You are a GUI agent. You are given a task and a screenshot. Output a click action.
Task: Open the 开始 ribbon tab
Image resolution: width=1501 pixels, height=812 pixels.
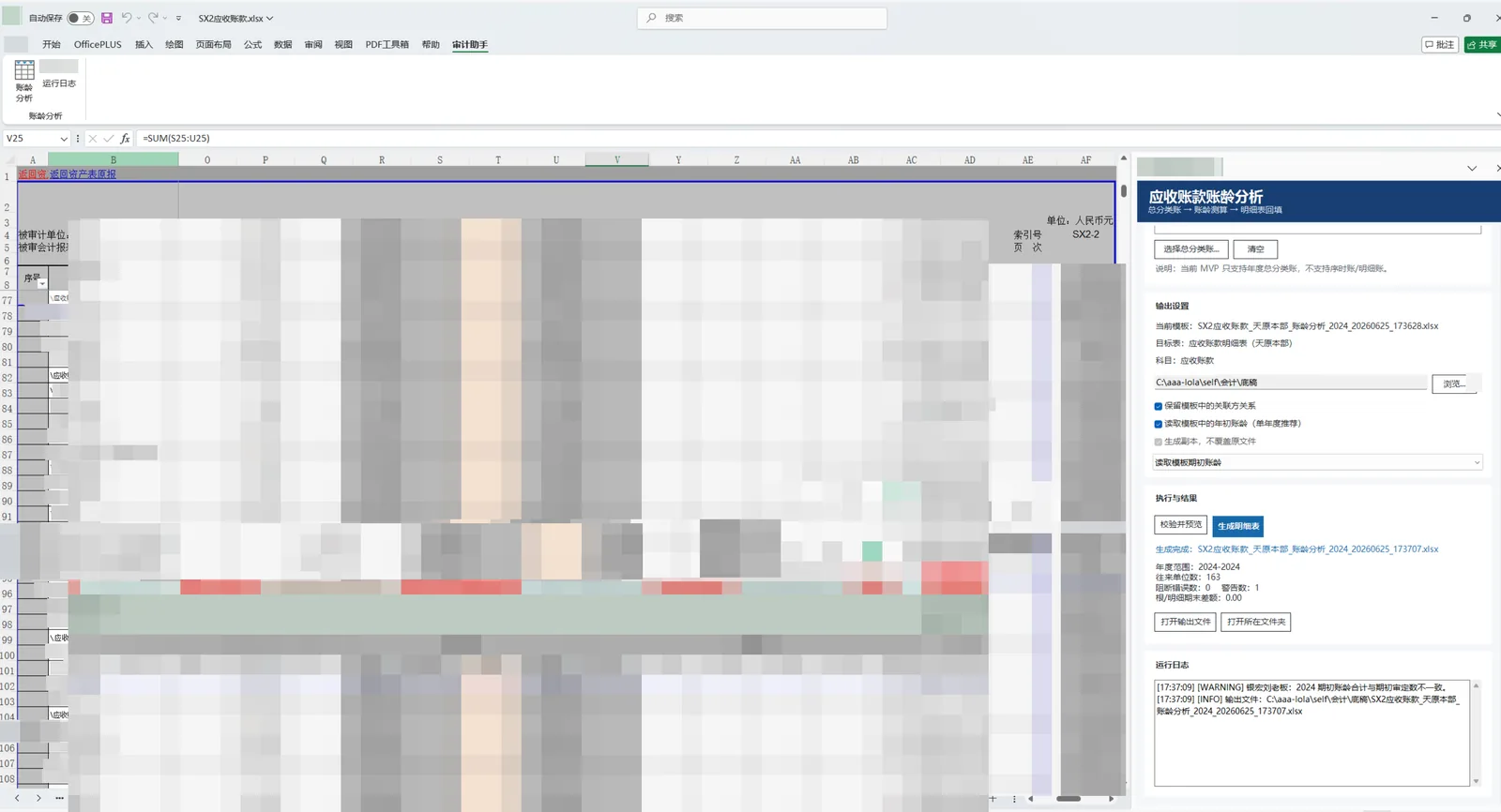[x=52, y=44]
